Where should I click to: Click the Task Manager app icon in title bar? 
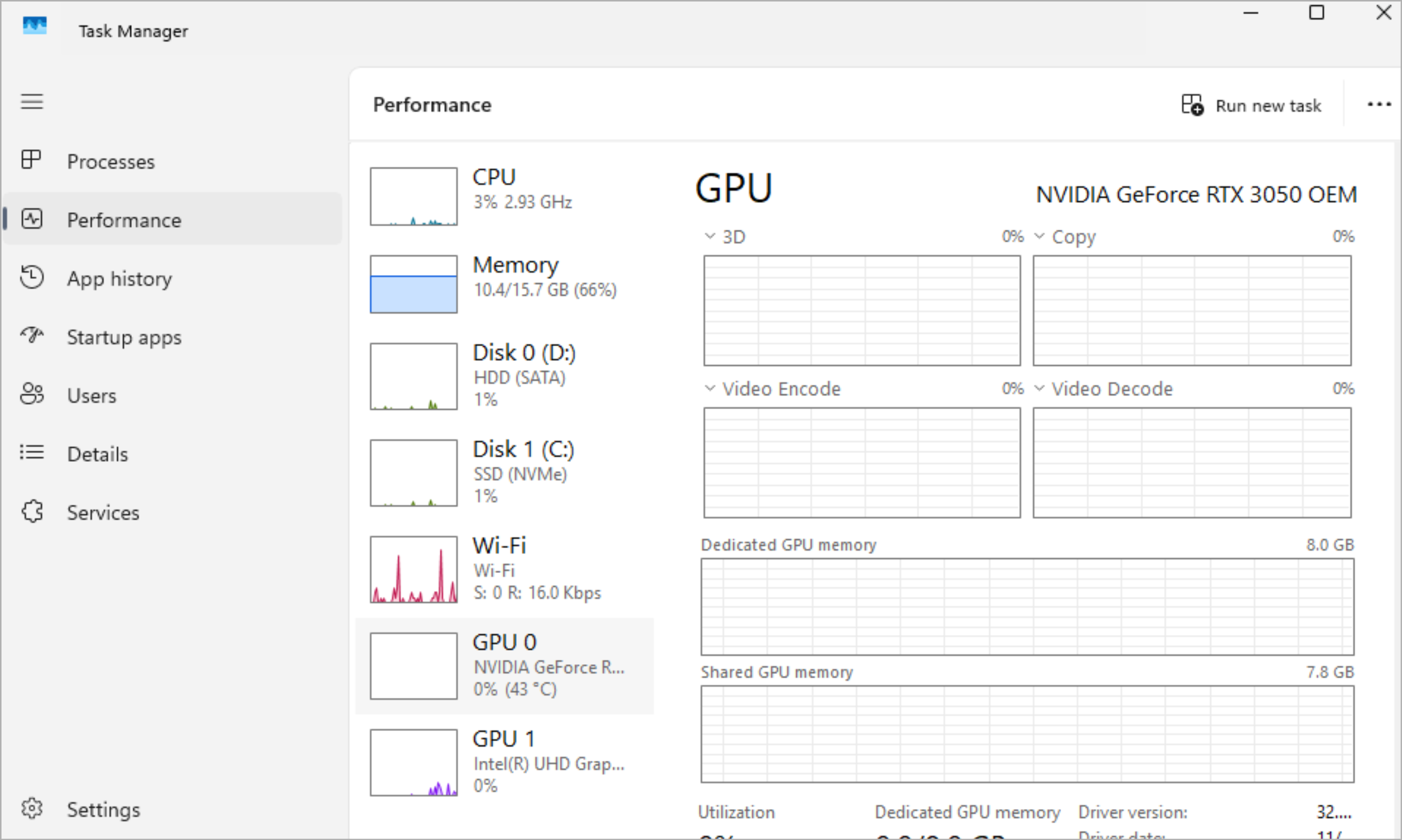pos(35,26)
